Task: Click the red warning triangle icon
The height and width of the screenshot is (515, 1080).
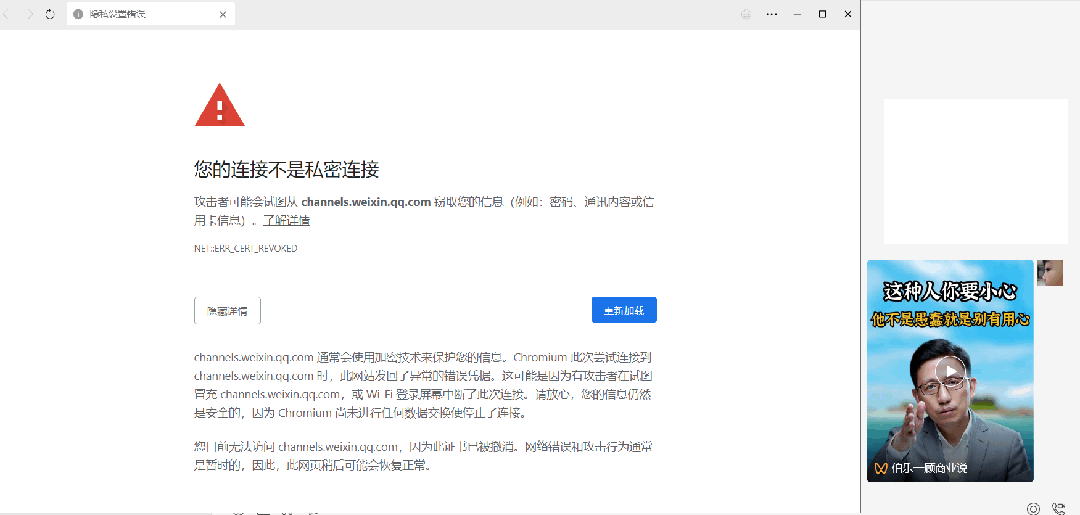Action: (x=220, y=105)
